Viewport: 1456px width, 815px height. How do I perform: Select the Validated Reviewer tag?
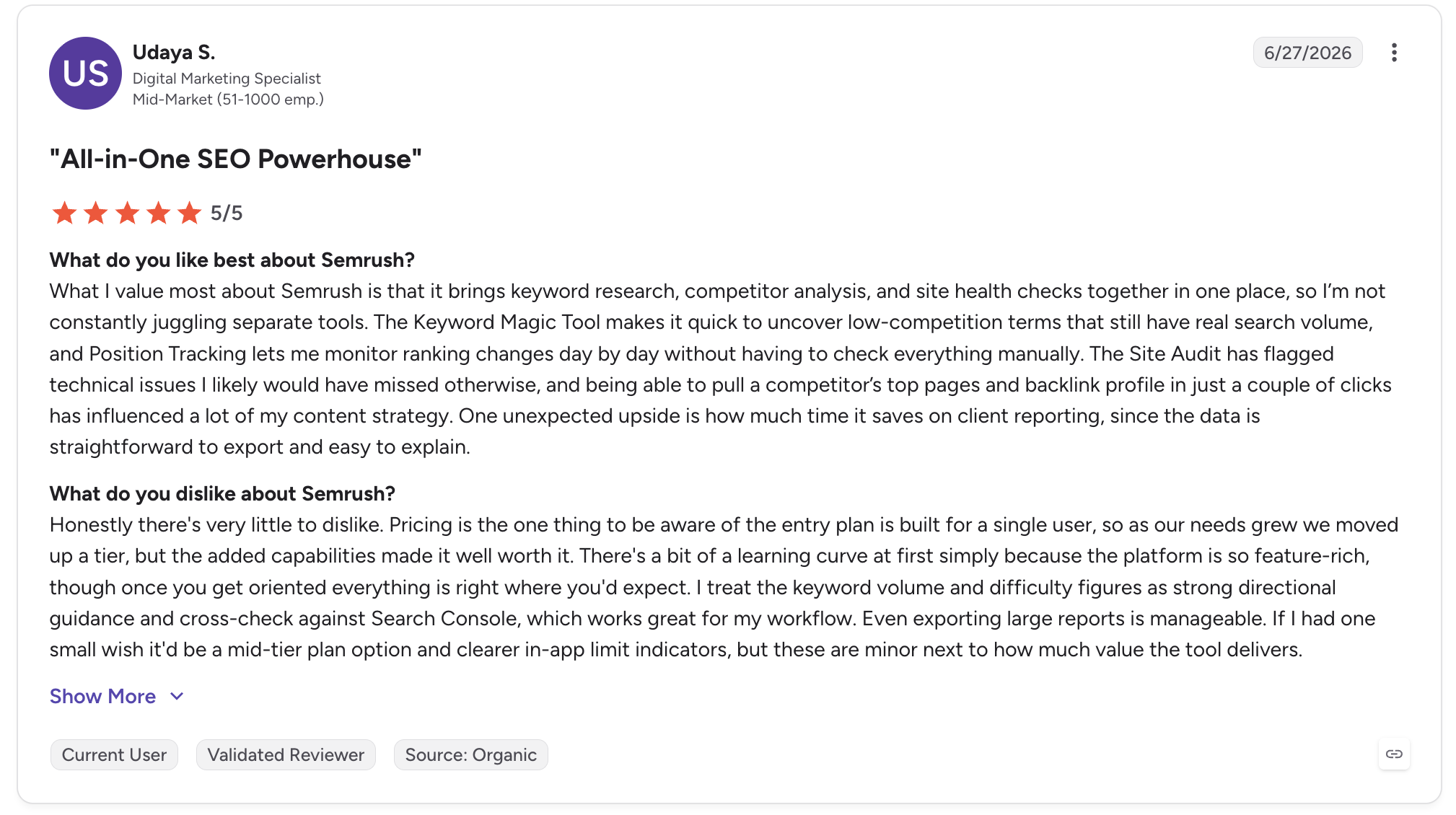[286, 754]
